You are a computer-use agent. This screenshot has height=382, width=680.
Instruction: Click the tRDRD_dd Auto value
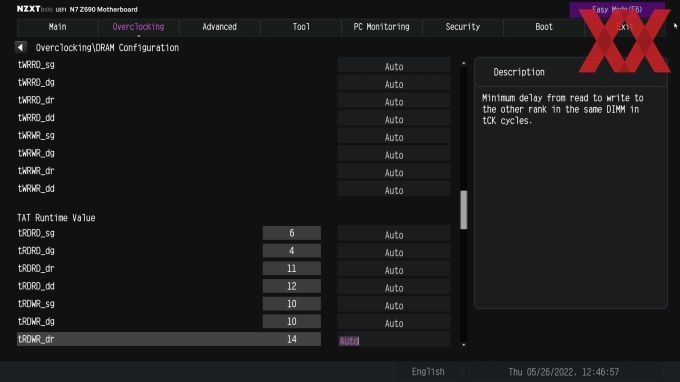pyautogui.click(x=394, y=288)
